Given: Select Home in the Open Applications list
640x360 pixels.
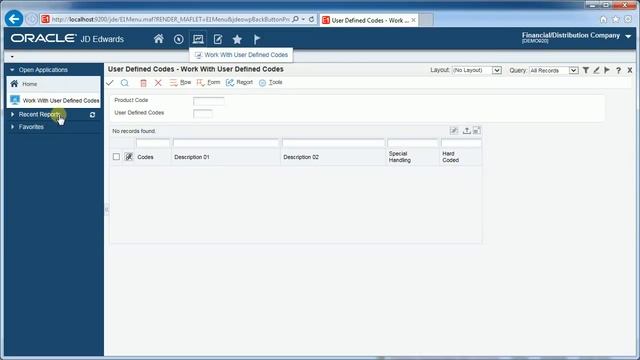Looking at the screenshot, I should coord(53,84).
